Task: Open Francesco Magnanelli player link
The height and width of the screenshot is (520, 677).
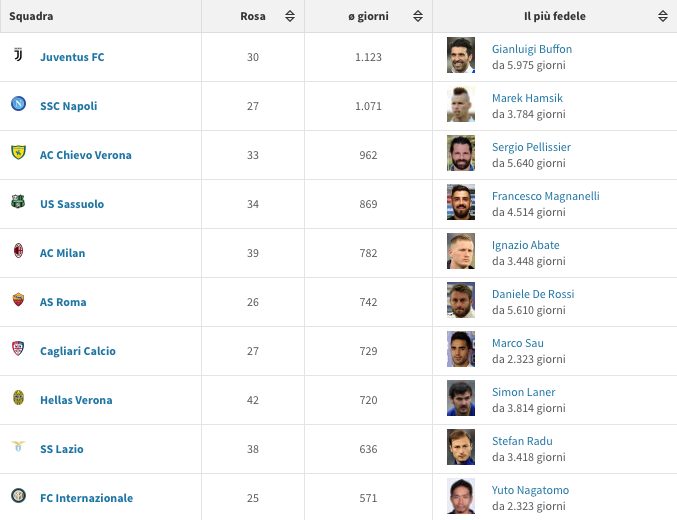Action: click(x=545, y=196)
